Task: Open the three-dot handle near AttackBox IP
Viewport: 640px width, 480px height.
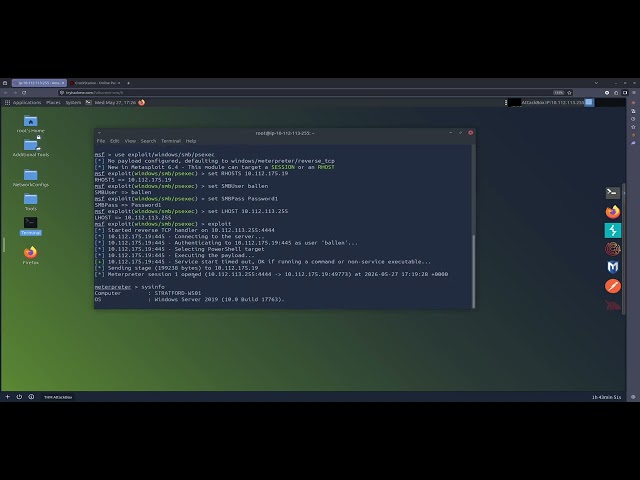Action: click(506, 102)
